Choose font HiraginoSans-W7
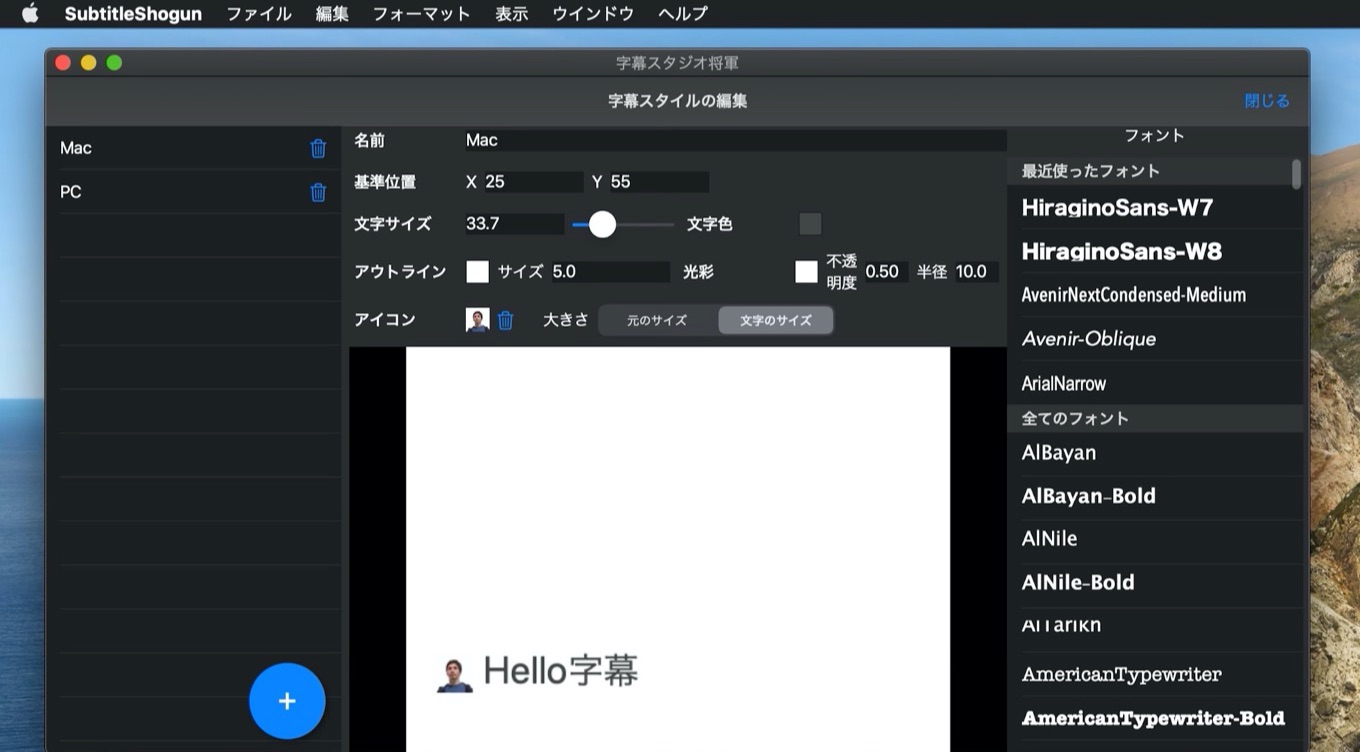The height and width of the screenshot is (752, 1360). pos(1154,207)
